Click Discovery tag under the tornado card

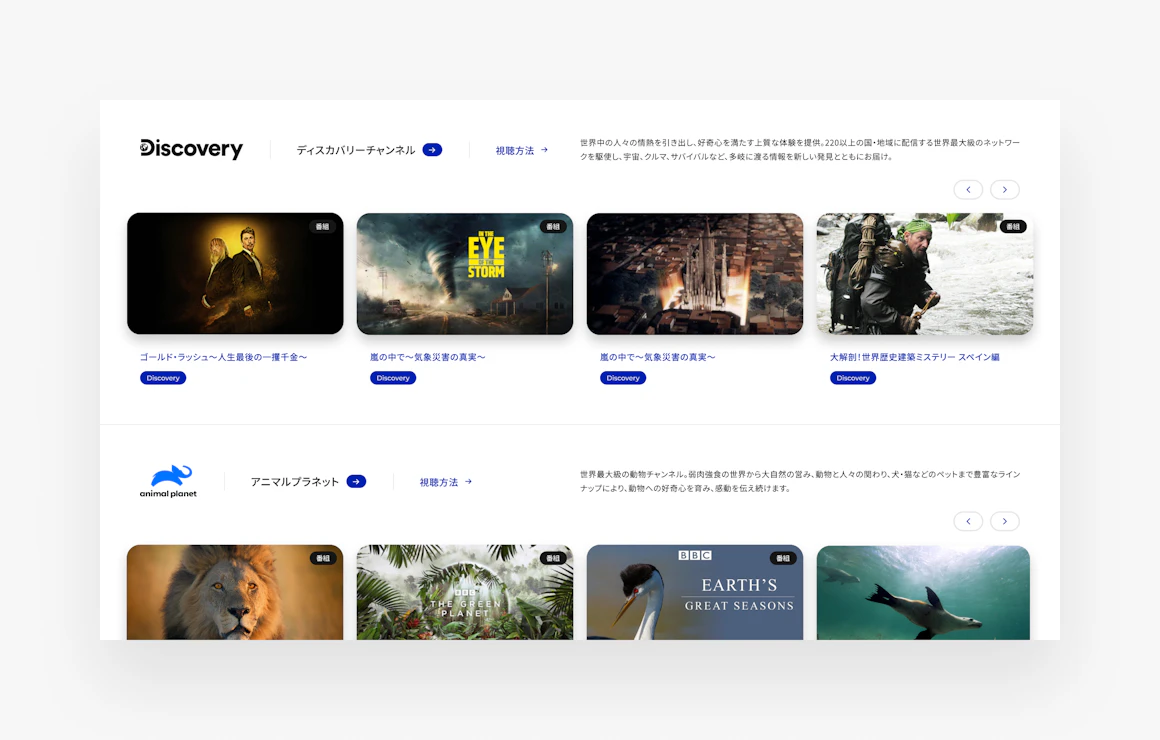coord(393,378)
